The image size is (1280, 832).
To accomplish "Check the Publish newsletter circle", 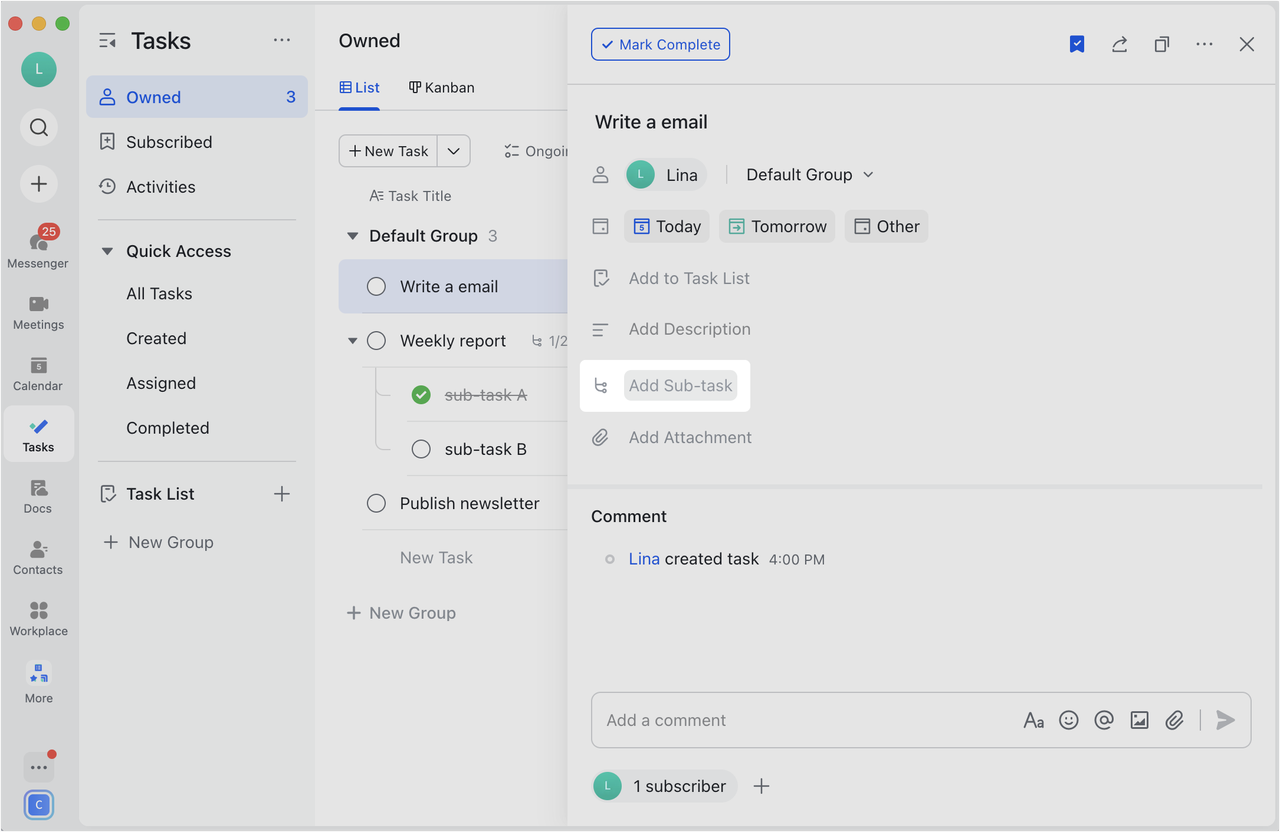I will 376,503.
